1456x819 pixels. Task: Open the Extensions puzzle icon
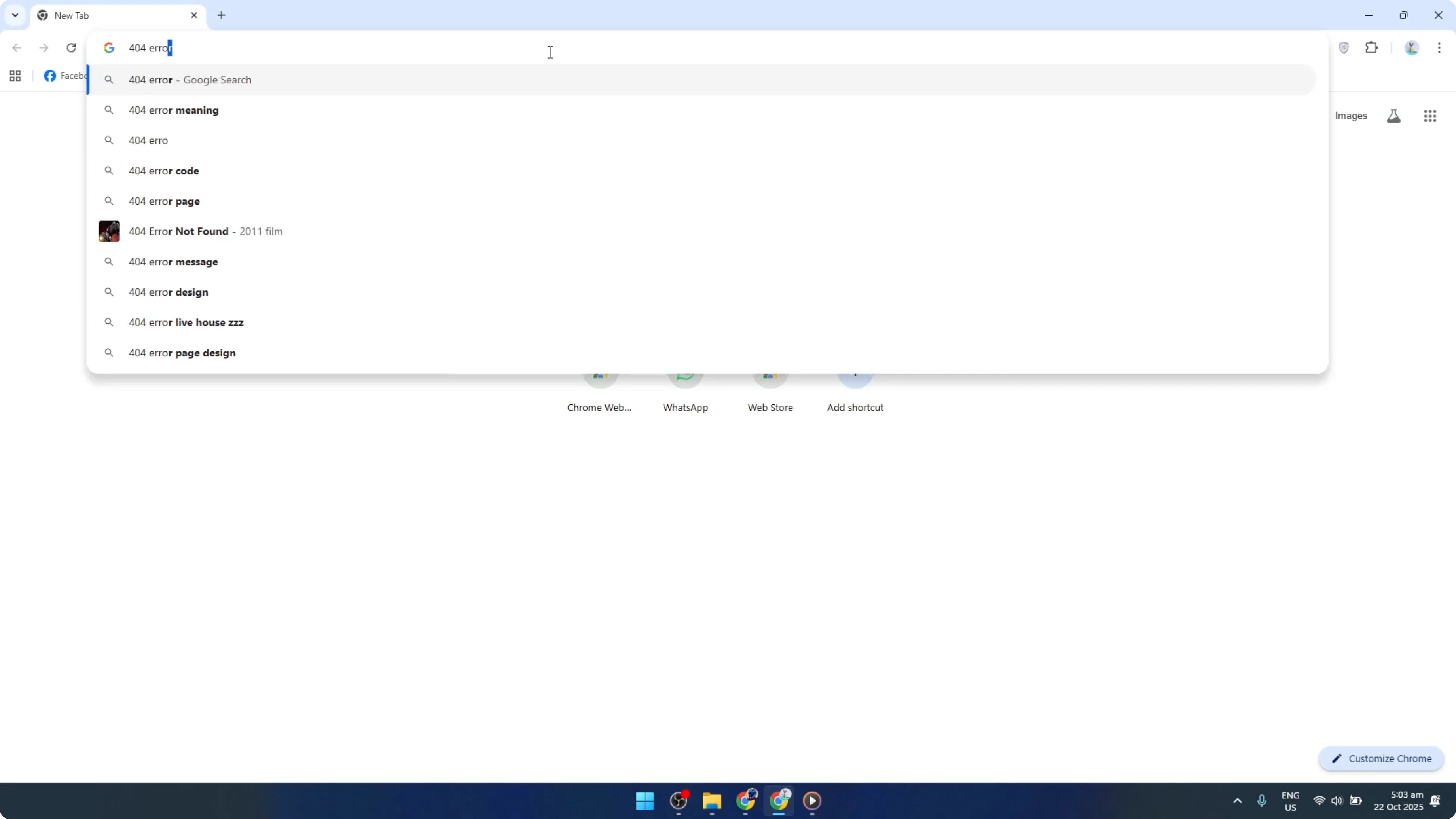[x=1373, y=47]
